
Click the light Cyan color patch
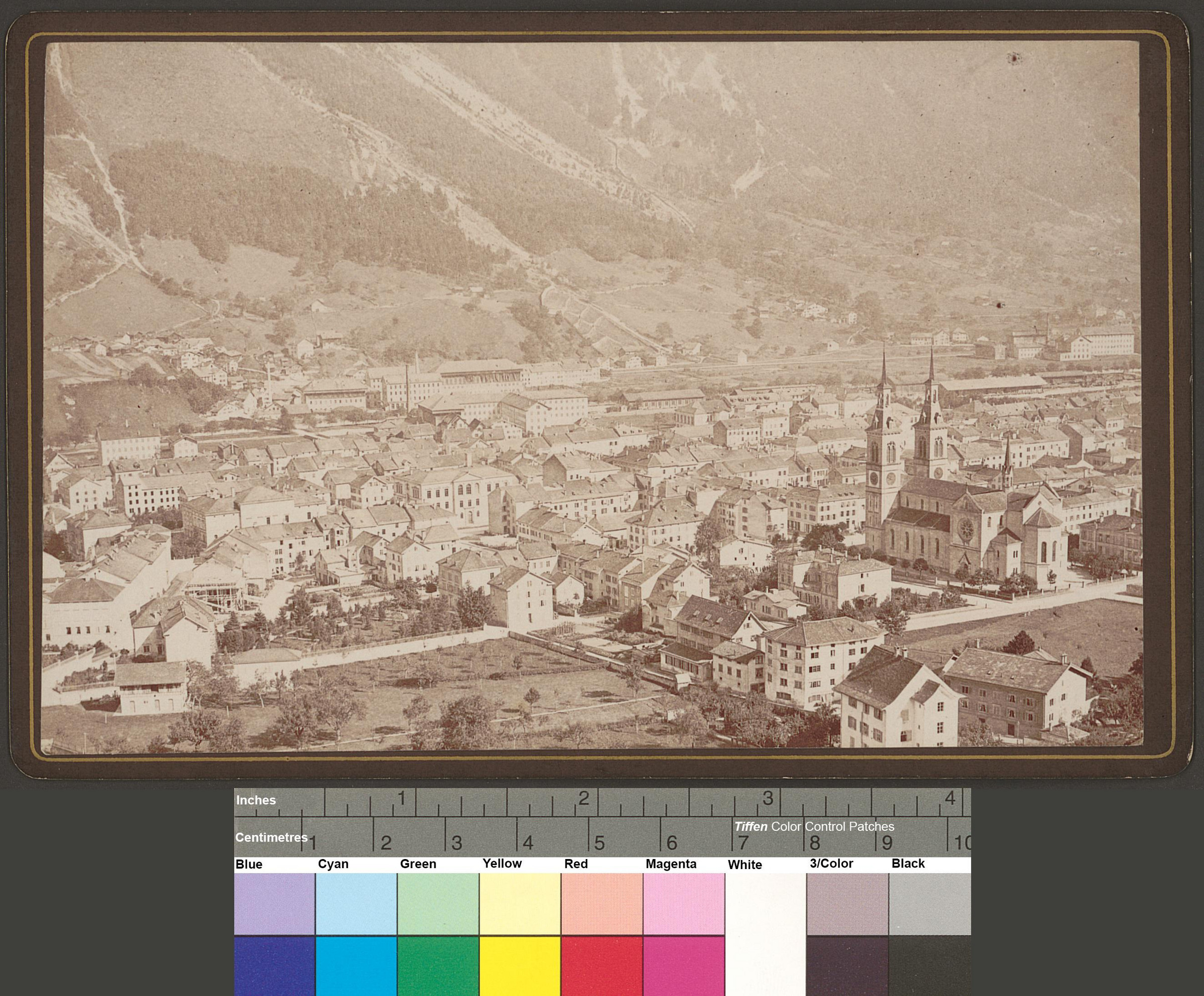(x=356, y=904)
